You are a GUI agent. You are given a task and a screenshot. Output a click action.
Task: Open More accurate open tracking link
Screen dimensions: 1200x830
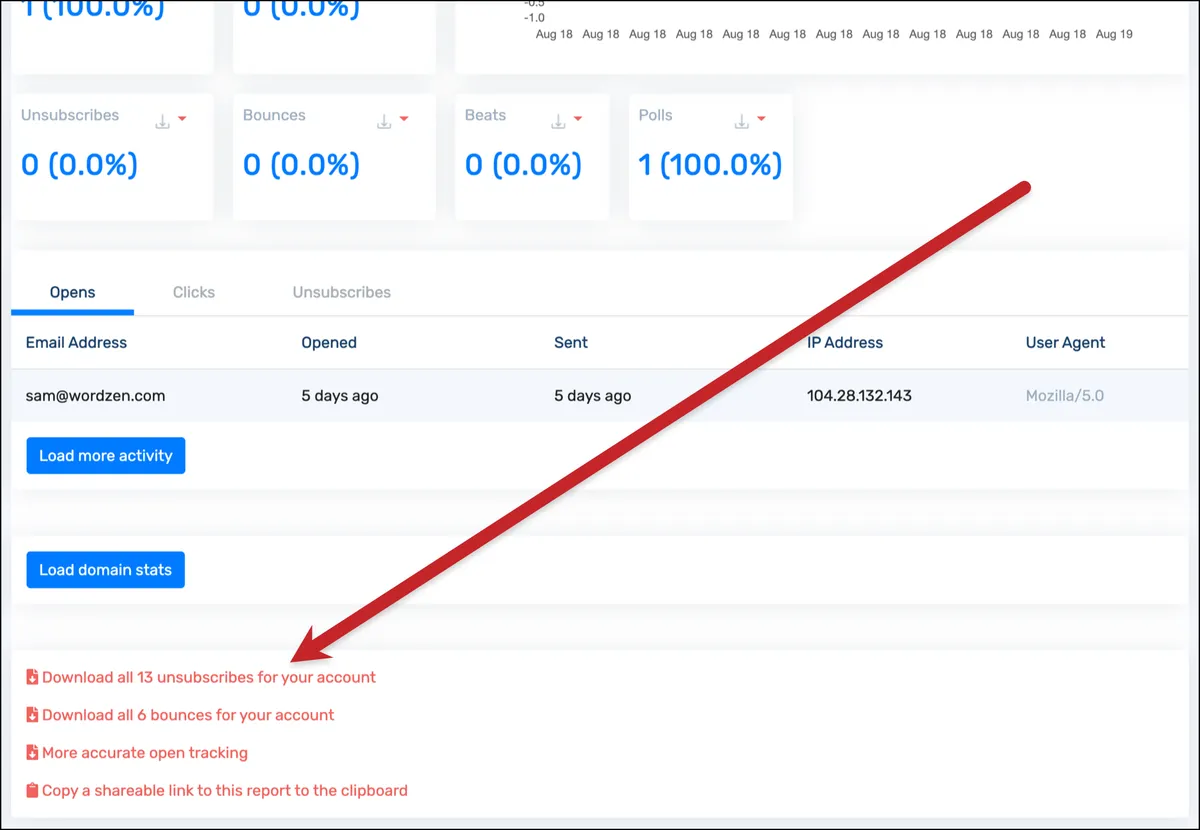point(145,753)
